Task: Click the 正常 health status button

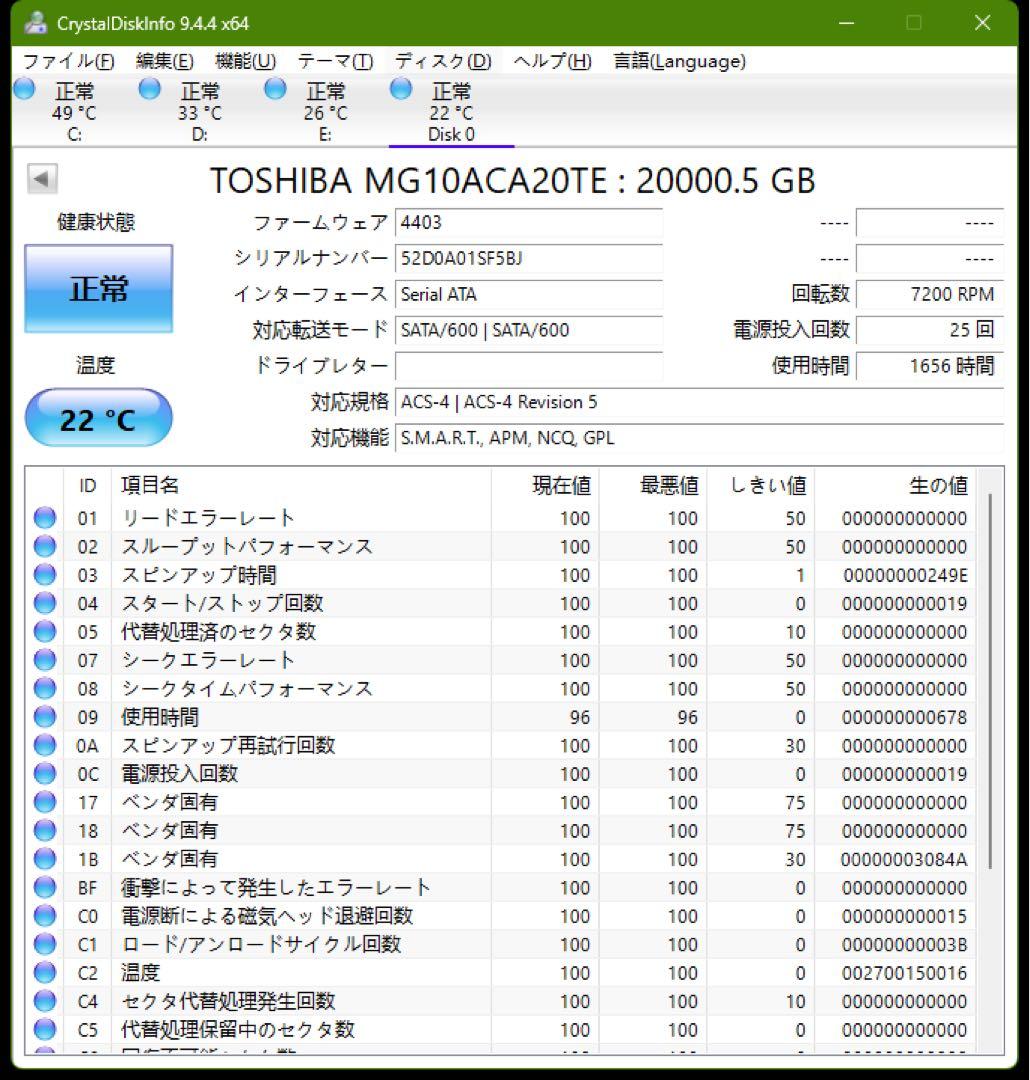Action: (x=98, y=288)
